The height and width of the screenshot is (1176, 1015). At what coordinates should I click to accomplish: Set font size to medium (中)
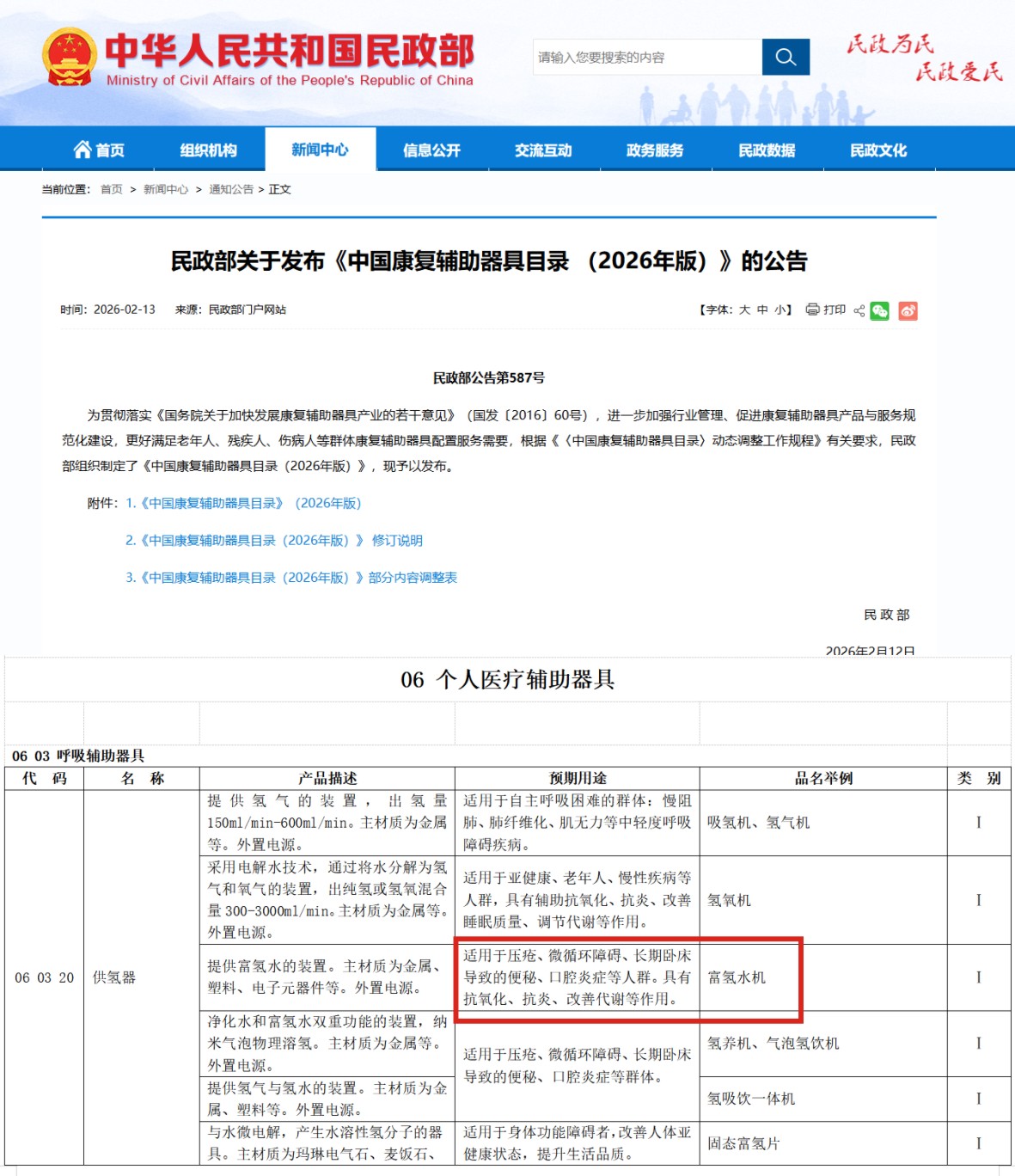pyautogui.click(x=762, y=309)
